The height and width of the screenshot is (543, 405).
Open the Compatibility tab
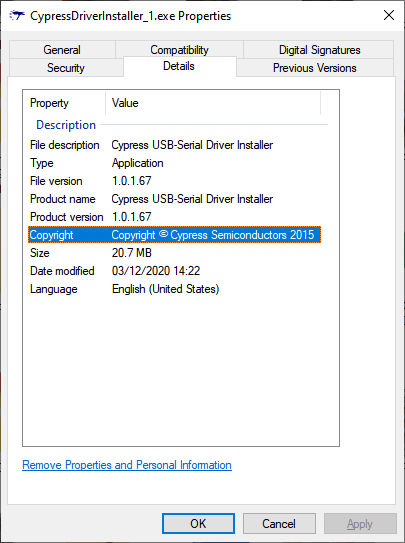click(x=179, y=50)
